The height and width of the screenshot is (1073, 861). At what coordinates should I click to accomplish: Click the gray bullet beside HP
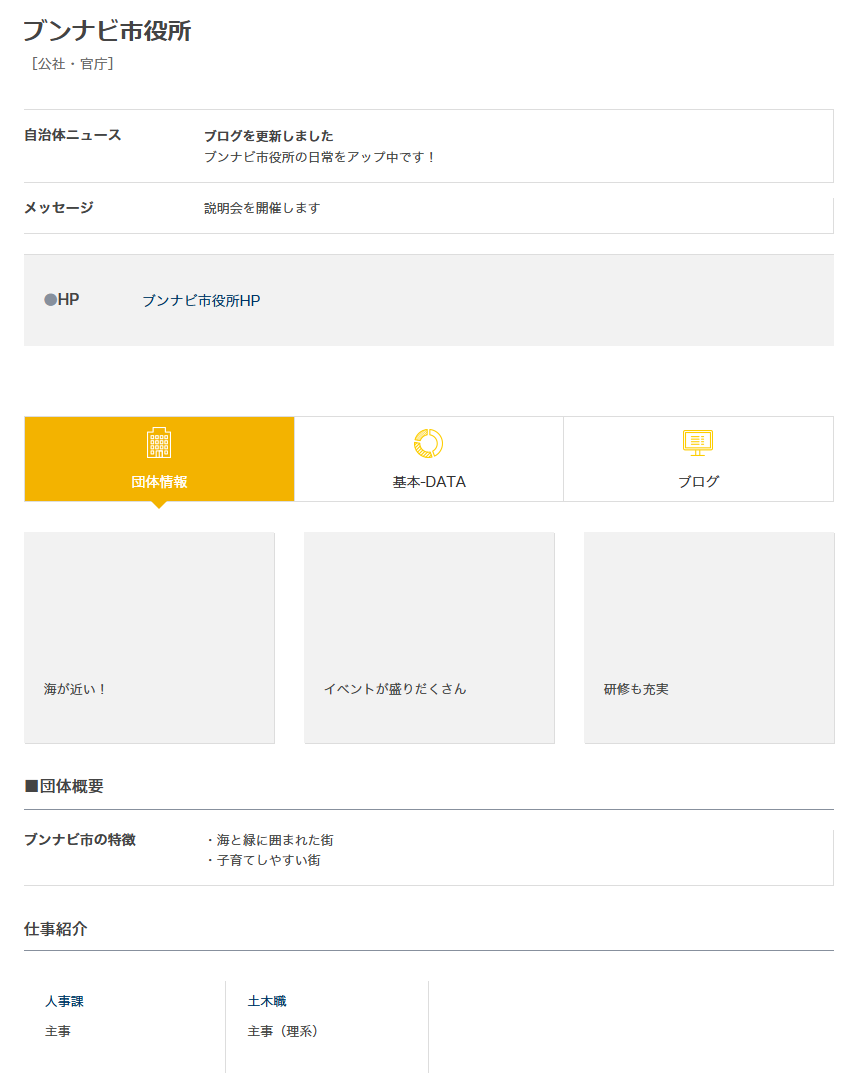[50, 300]
